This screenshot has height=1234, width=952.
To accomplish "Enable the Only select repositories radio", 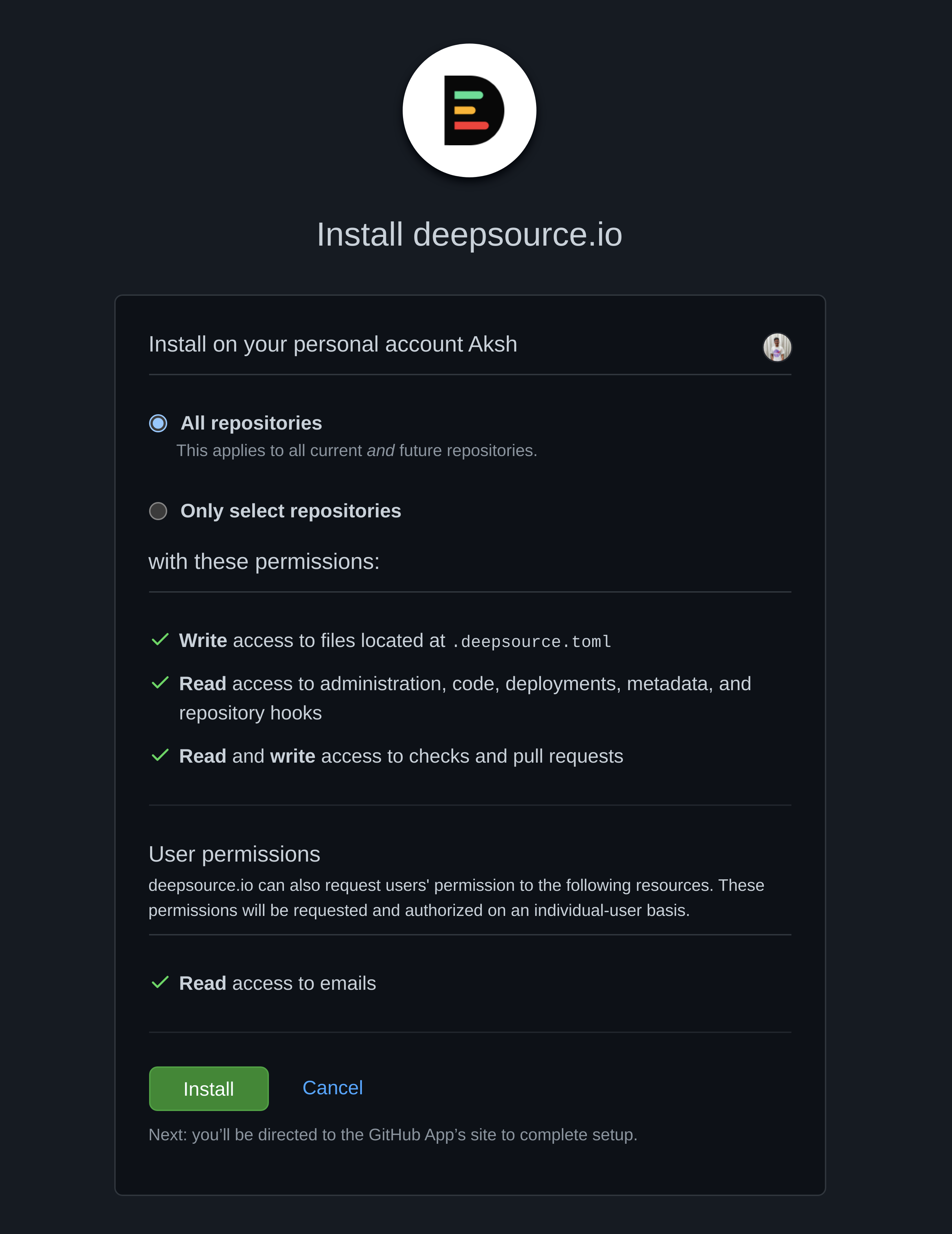I will click(158, 511).
